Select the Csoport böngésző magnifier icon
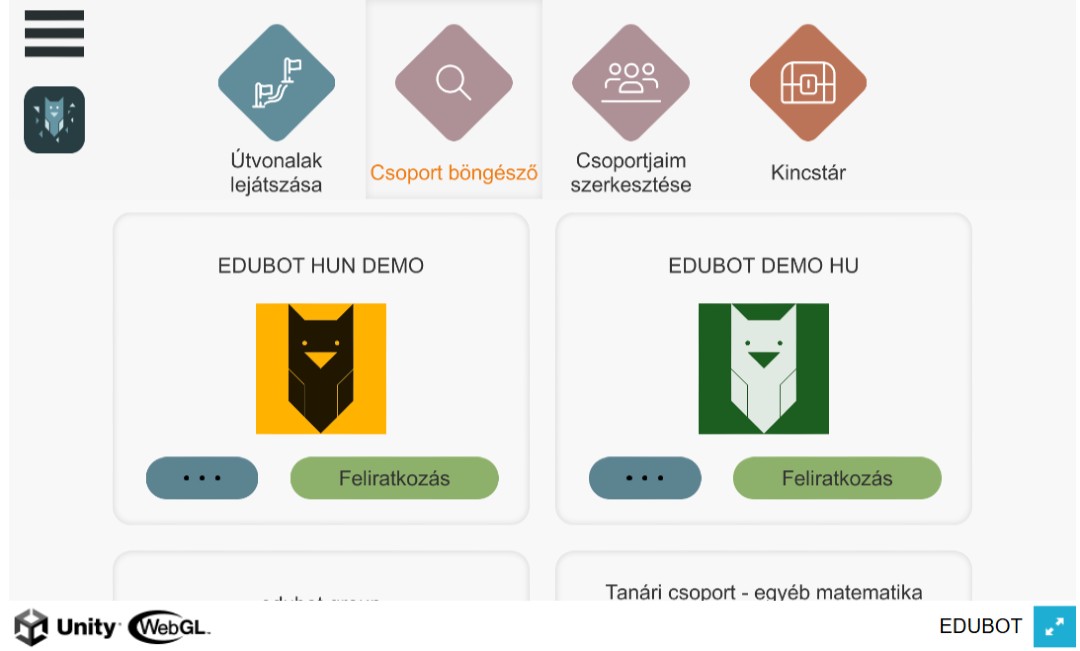Viewport: 1080px width, 651px height. click(x=454, y=83)
